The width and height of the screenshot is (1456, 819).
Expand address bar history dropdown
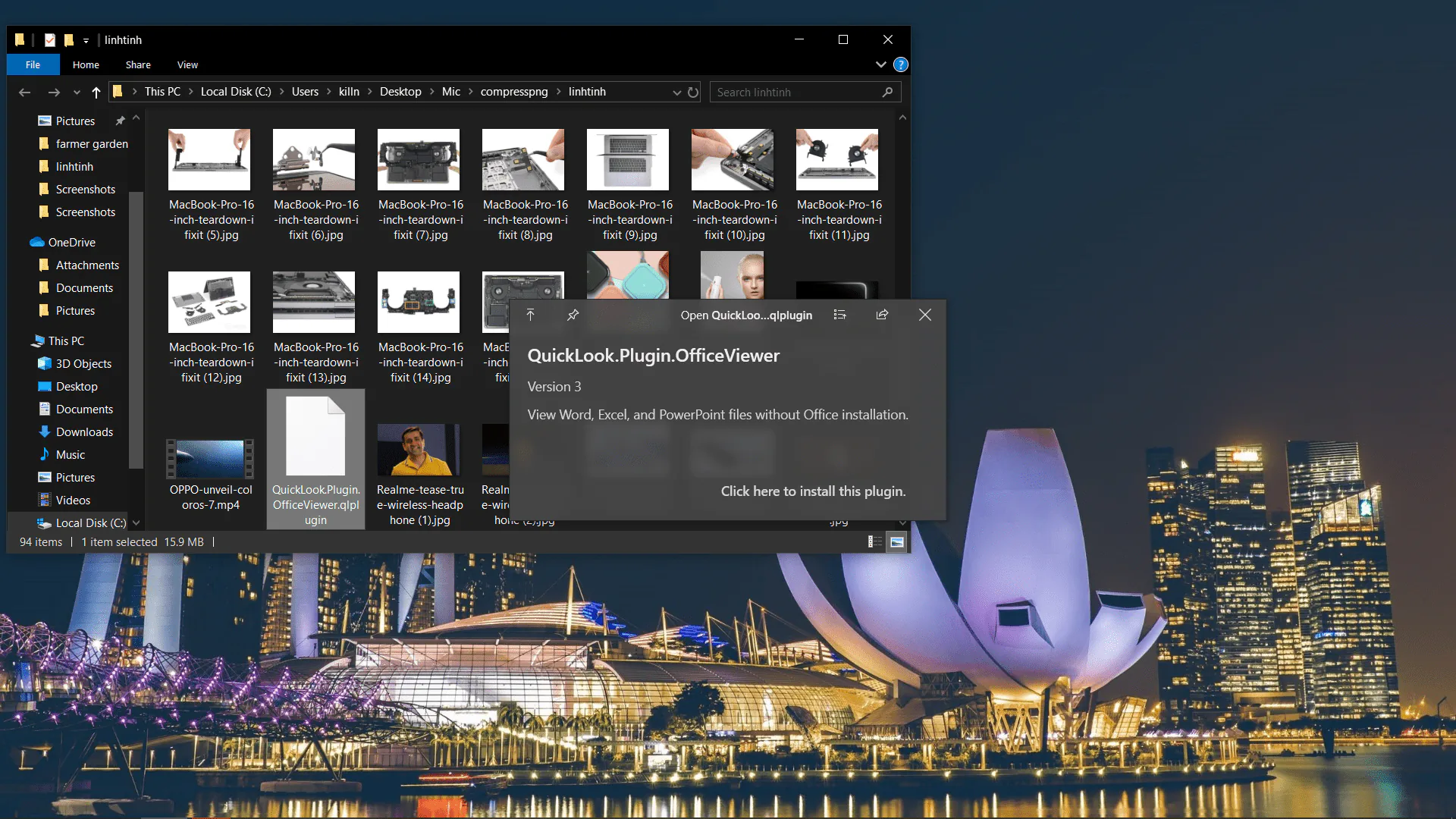676,93
